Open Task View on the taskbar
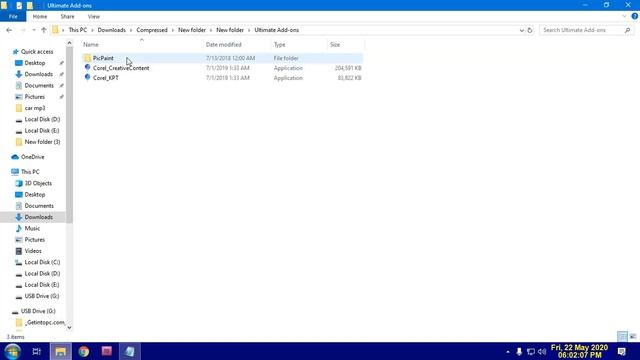This screenshot has height=360, width=640. pyautogui.click(x=36, y=351)
